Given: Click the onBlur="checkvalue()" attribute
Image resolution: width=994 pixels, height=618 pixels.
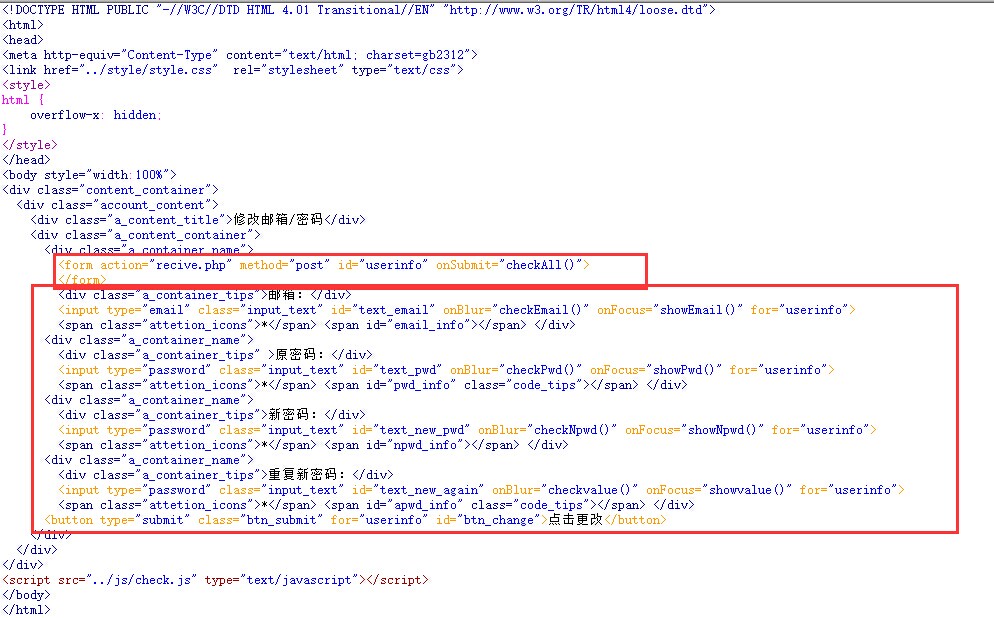Looking at the screenshot, I should (565, 490).
